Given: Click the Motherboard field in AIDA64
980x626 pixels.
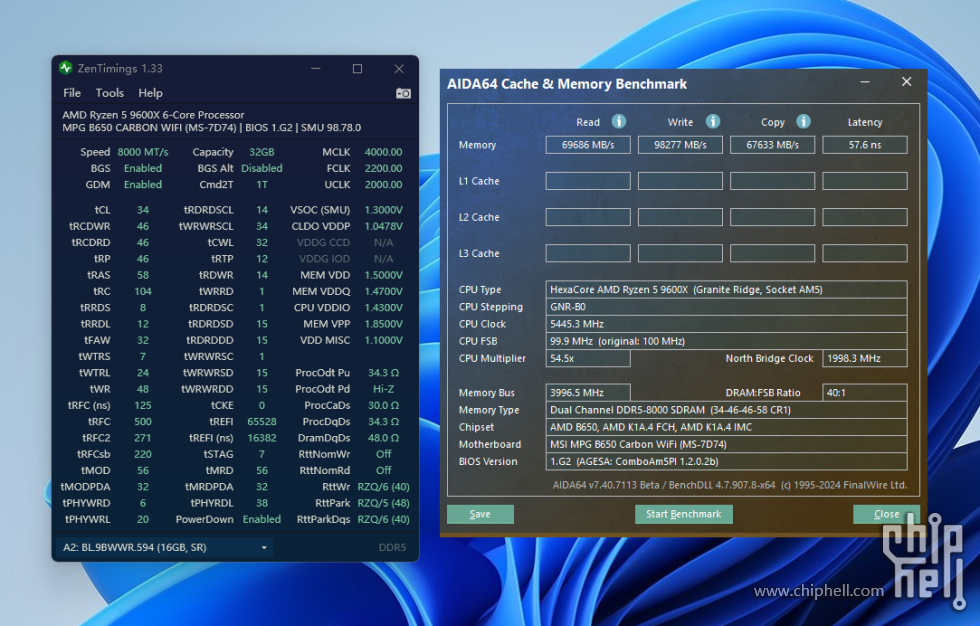Looking at the screenshot, I should click(726, 444).
